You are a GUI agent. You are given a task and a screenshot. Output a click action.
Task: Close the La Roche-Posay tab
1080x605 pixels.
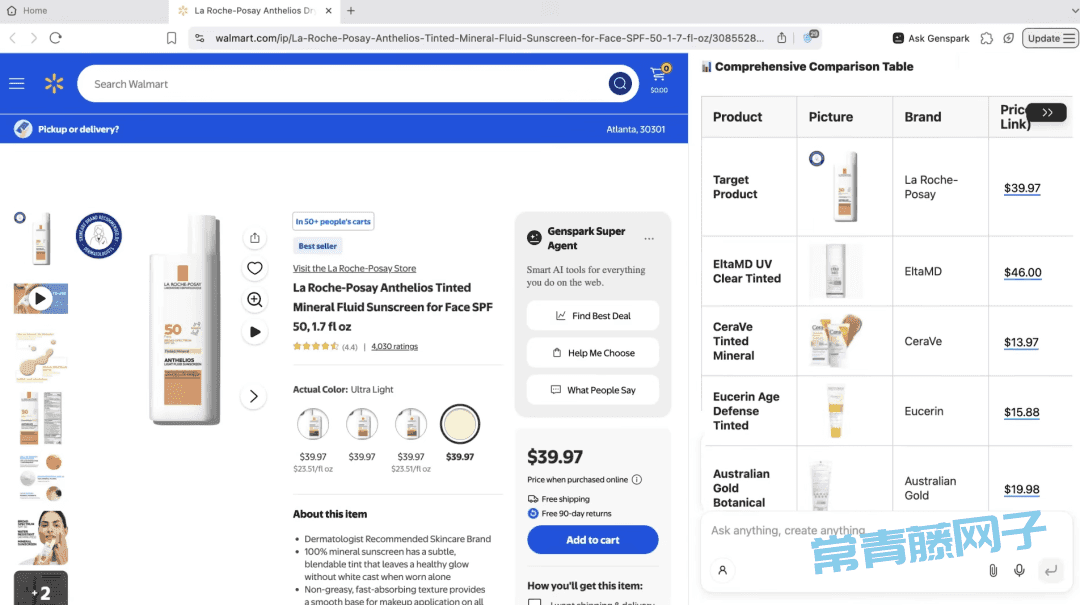click(329, 10)
